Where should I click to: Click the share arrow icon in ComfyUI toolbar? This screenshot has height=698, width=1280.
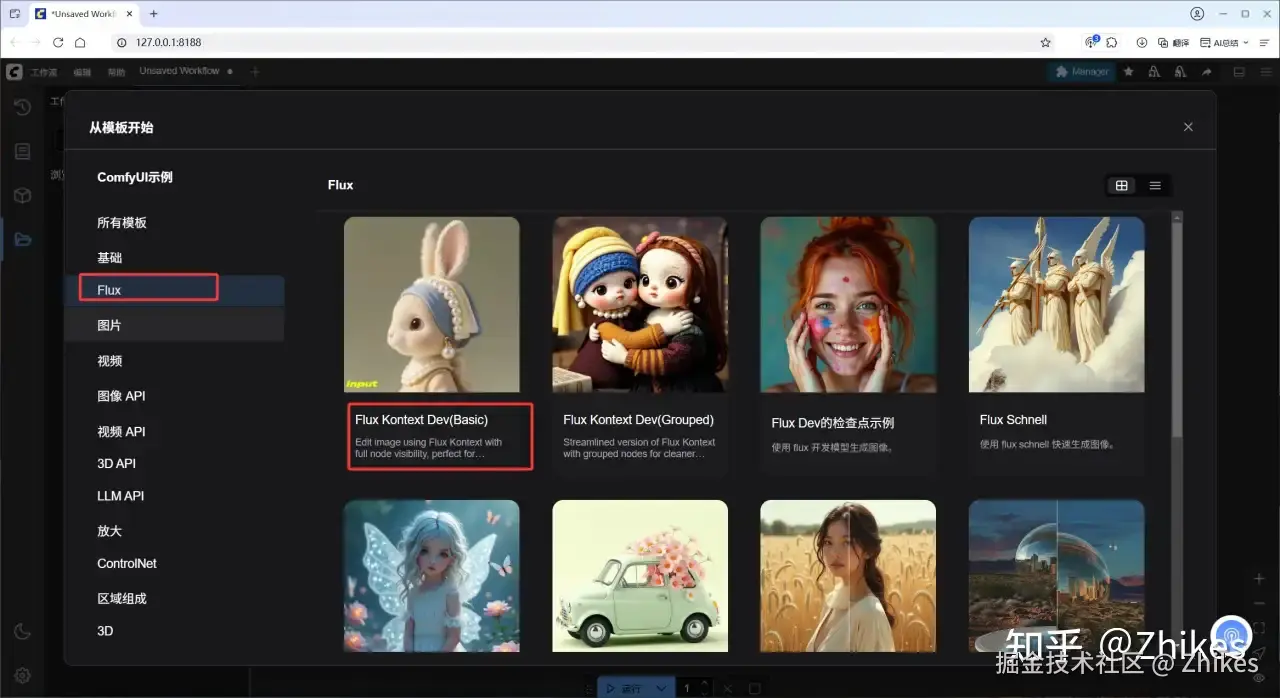click(1207, 72)
